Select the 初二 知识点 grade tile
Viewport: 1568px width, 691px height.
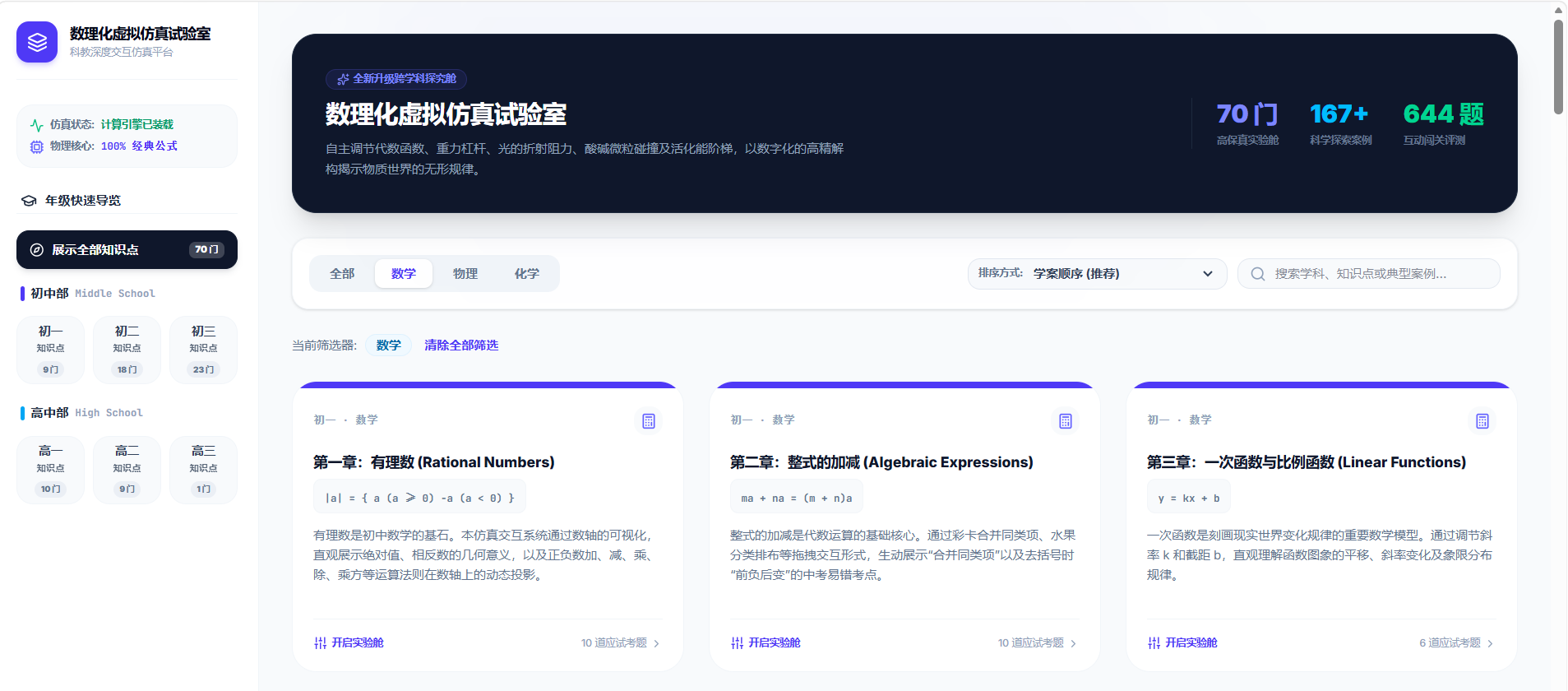tap(127, 350)
